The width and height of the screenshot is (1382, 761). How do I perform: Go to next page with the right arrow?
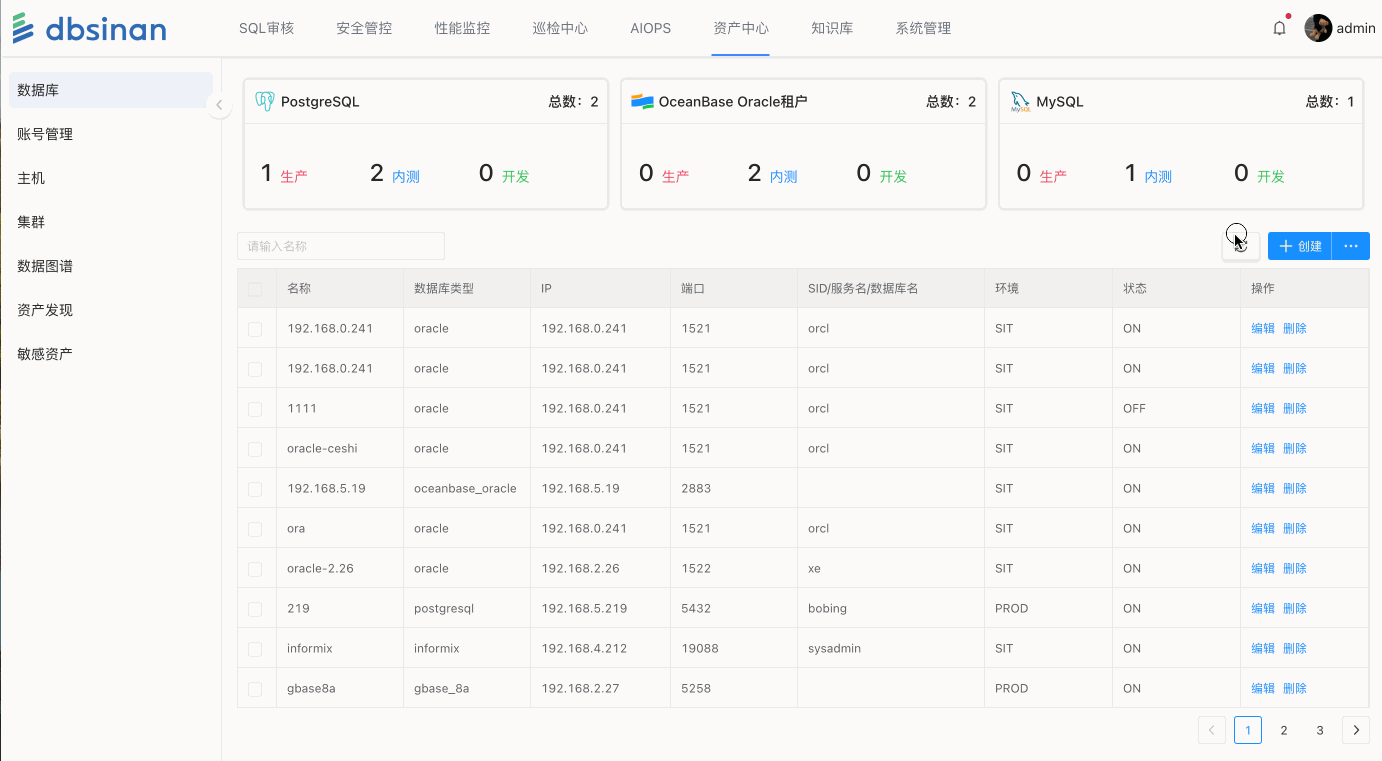(1356, 730)
